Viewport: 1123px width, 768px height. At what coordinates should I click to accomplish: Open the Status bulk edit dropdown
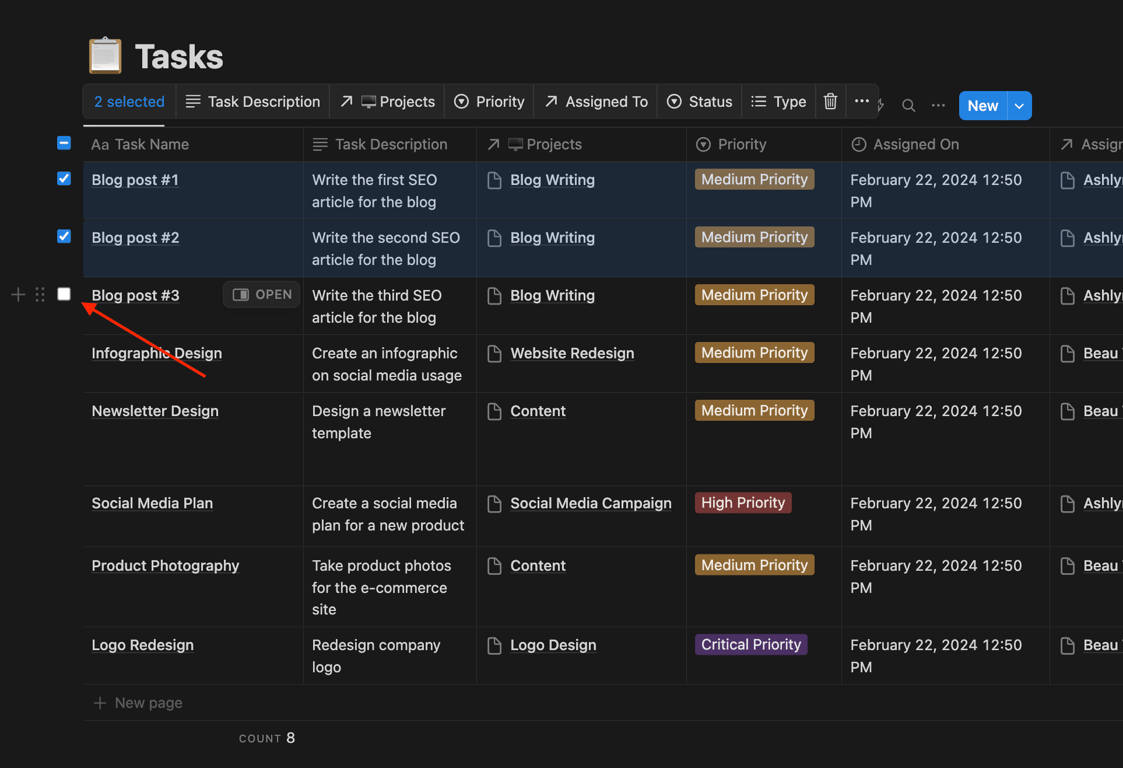[x=699, y=102]
